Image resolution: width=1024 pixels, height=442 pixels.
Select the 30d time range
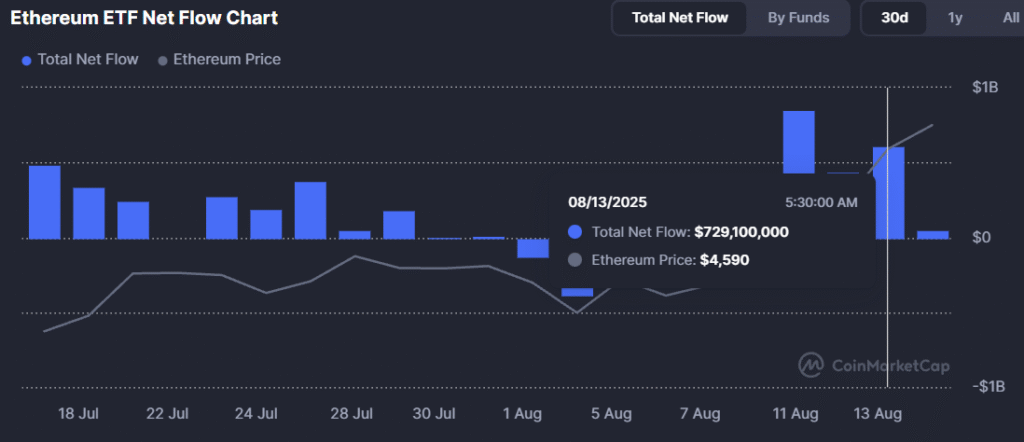pos(894,17)
